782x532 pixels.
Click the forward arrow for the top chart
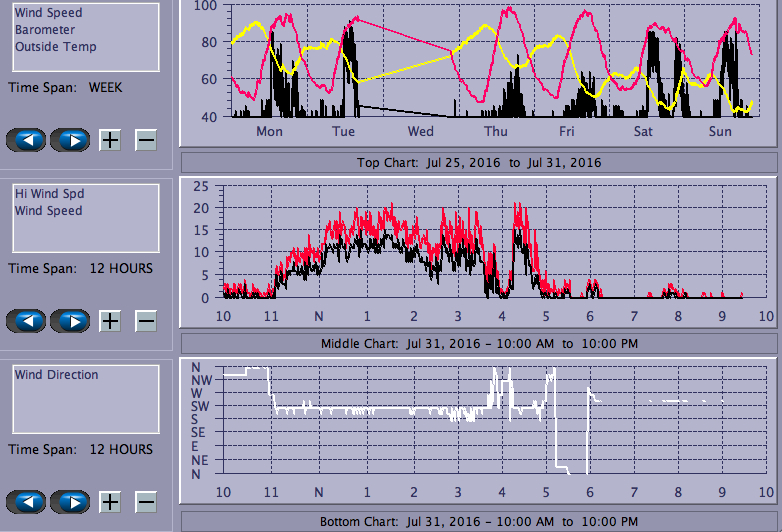[69, 140]
